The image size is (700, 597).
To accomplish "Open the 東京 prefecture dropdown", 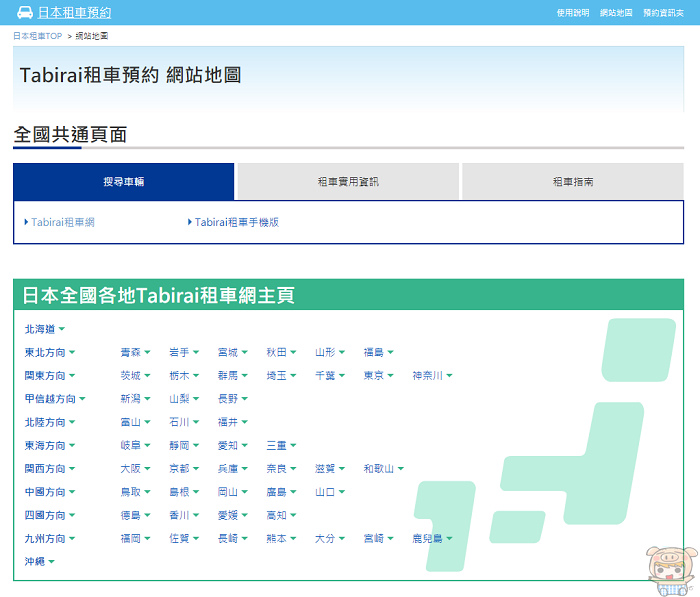I will [379, 376].
